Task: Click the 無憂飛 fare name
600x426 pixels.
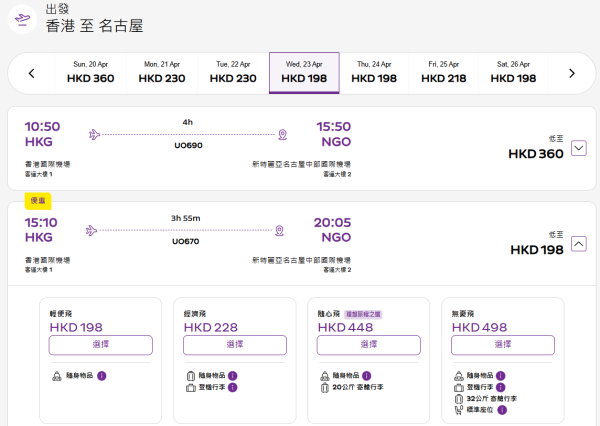Action: [463, 314]
